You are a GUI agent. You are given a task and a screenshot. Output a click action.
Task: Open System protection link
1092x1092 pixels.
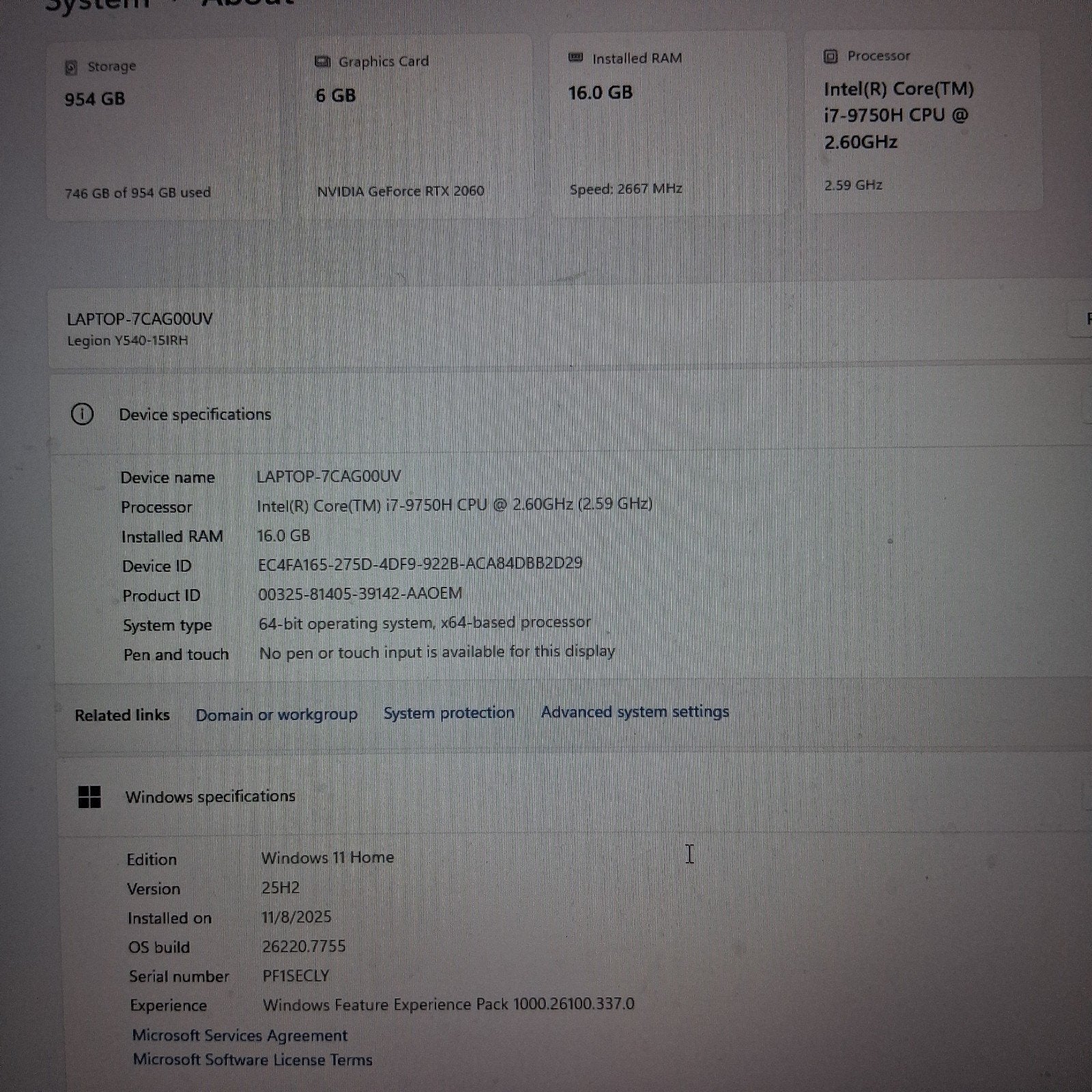(449, 713)
